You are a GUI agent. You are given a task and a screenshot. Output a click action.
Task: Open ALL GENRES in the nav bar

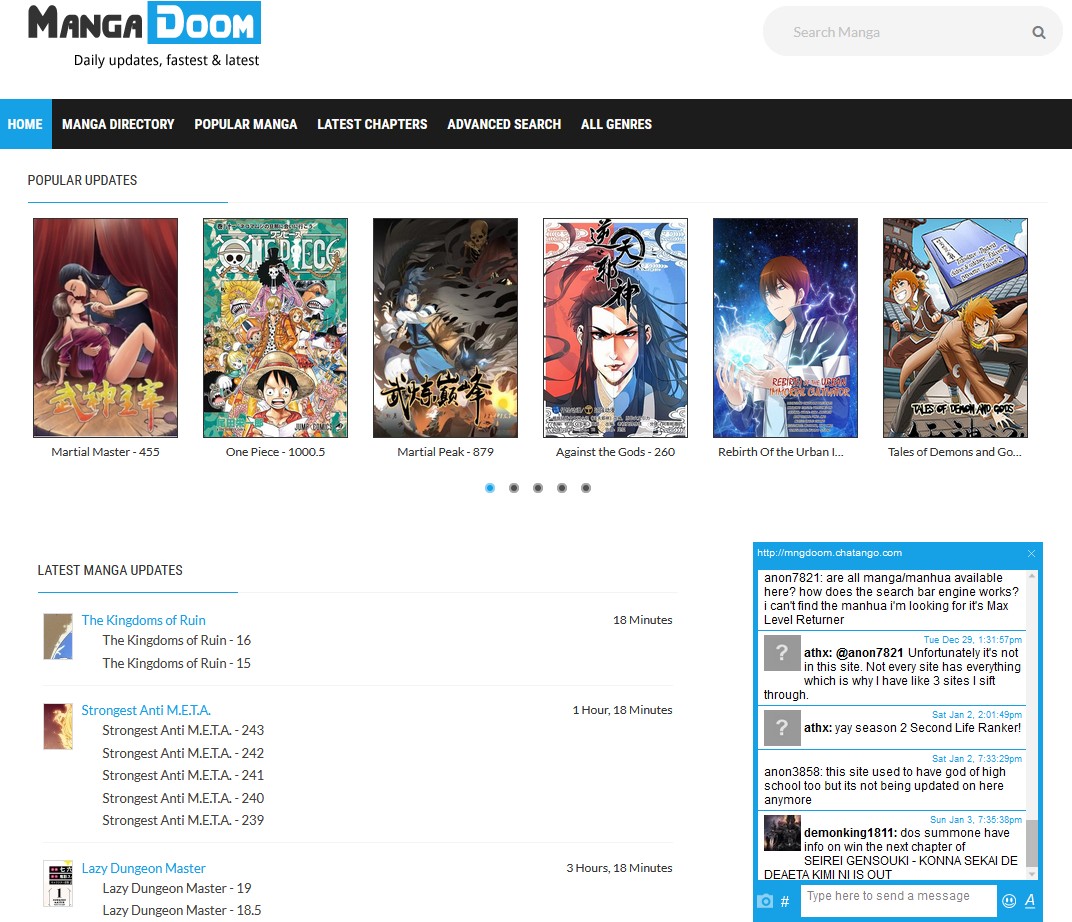click(616, 124)
